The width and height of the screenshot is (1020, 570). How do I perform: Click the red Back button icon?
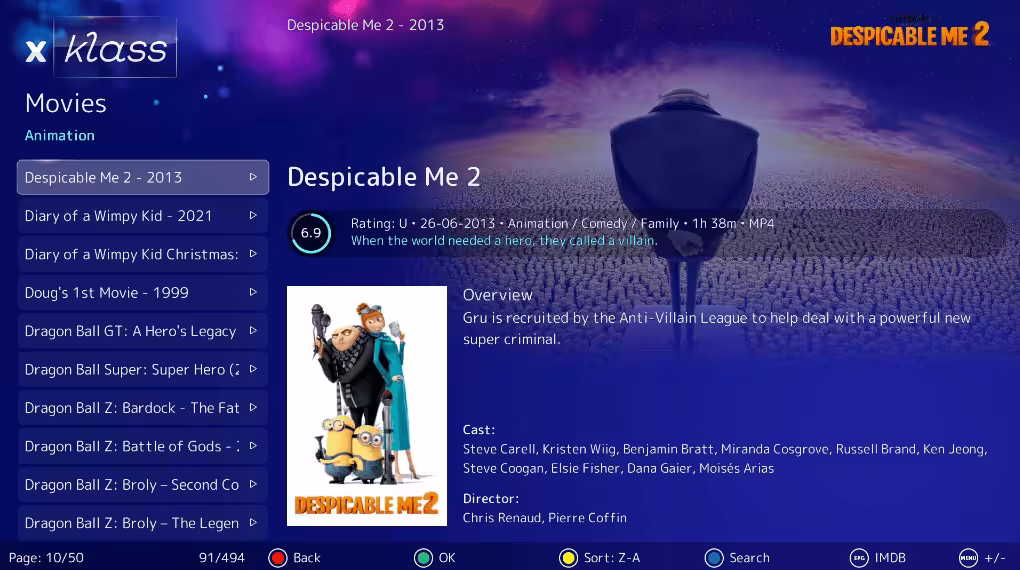278,558
